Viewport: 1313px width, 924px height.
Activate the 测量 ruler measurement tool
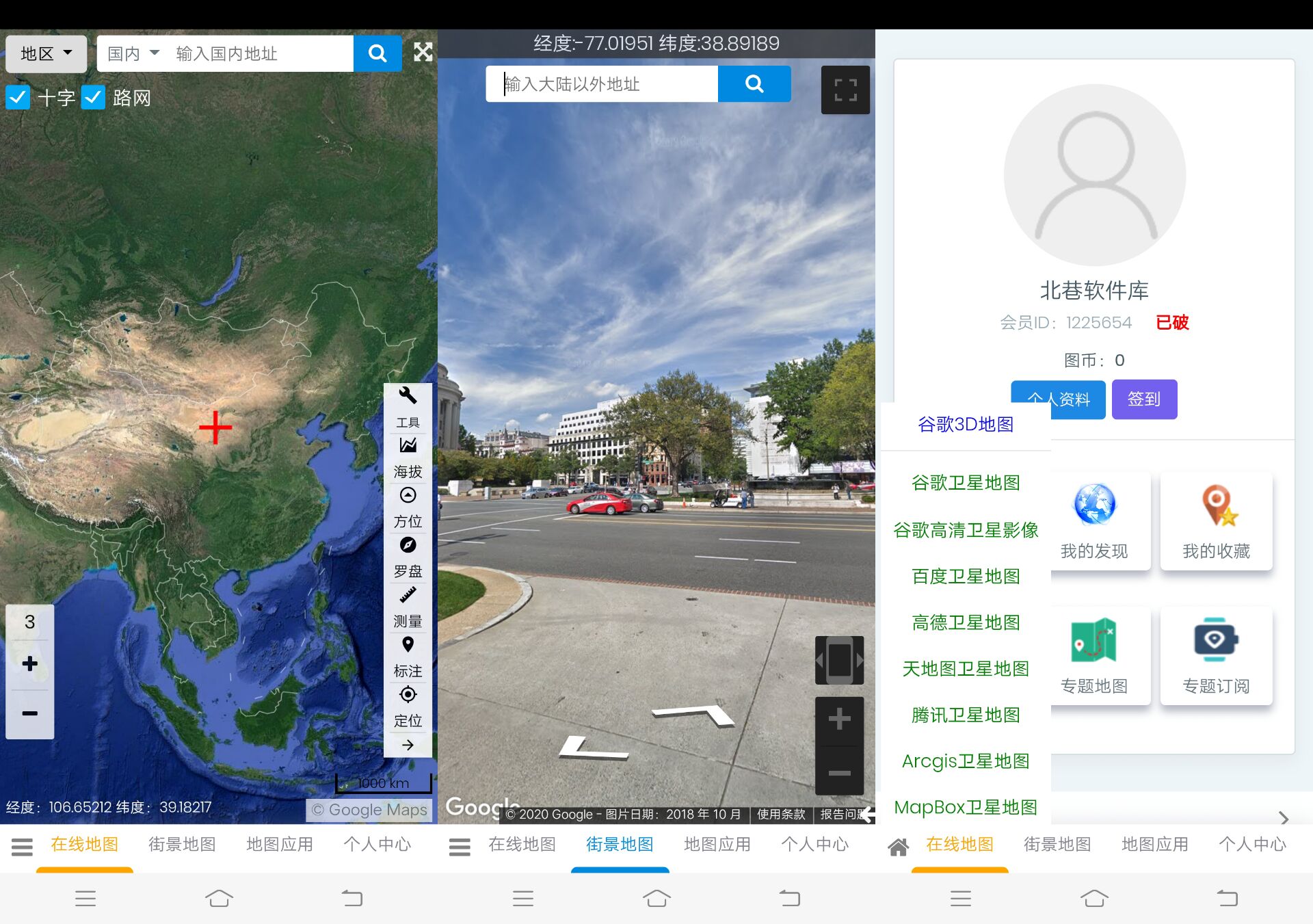pos(408,596)
